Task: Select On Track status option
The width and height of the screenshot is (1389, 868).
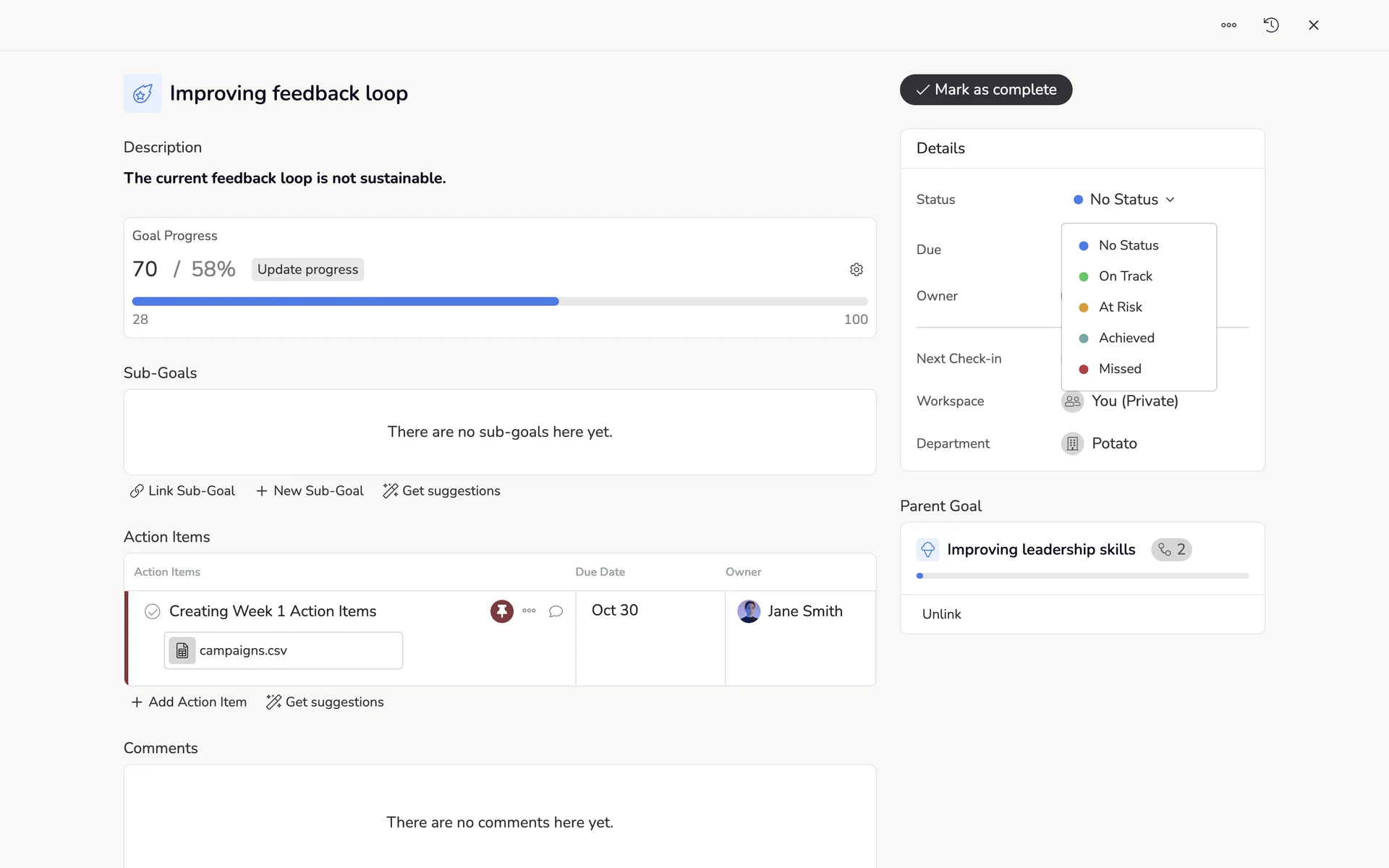Action: [x=1125, y=276]
